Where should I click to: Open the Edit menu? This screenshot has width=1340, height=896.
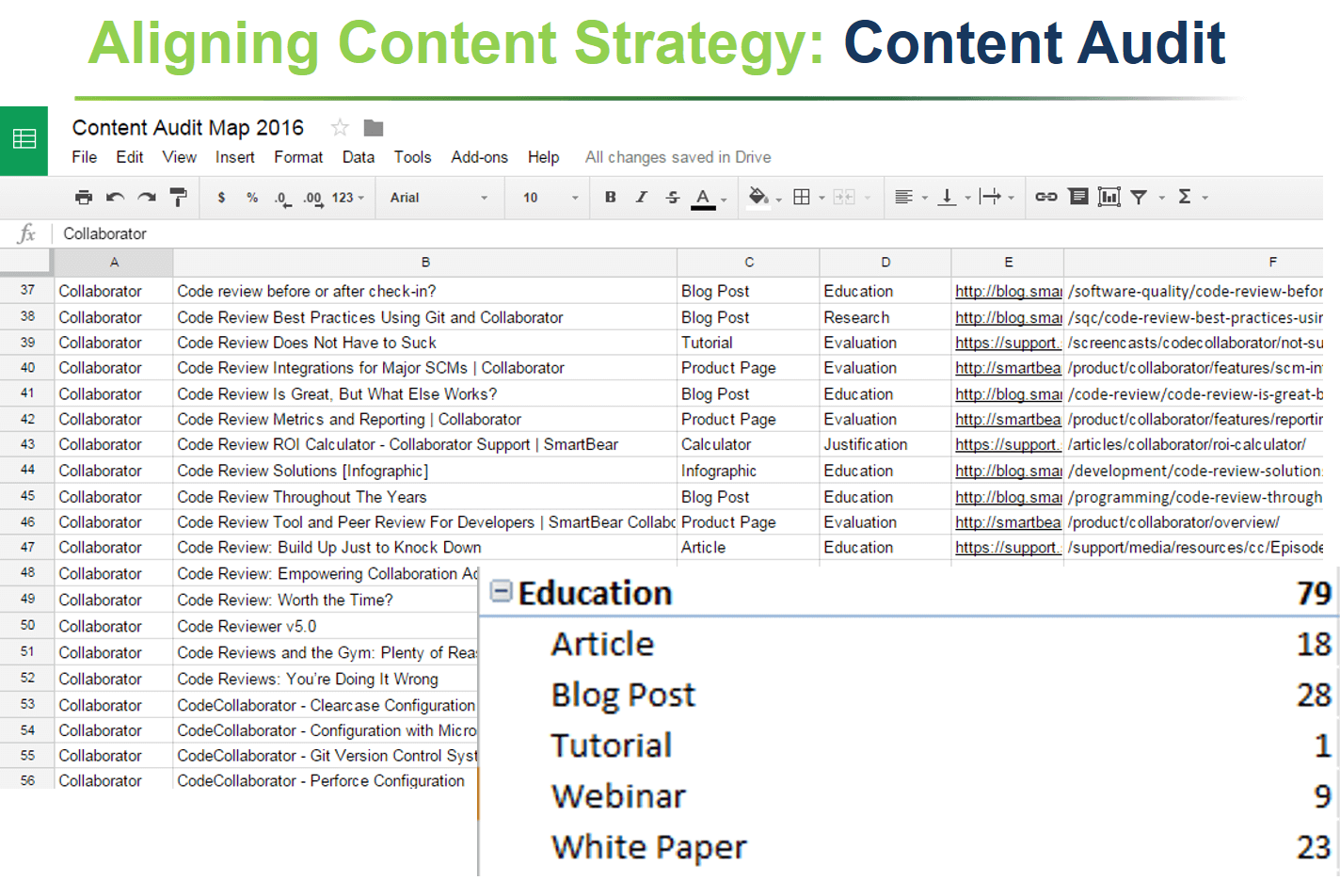pyautogui.click(x=129, y=157)
